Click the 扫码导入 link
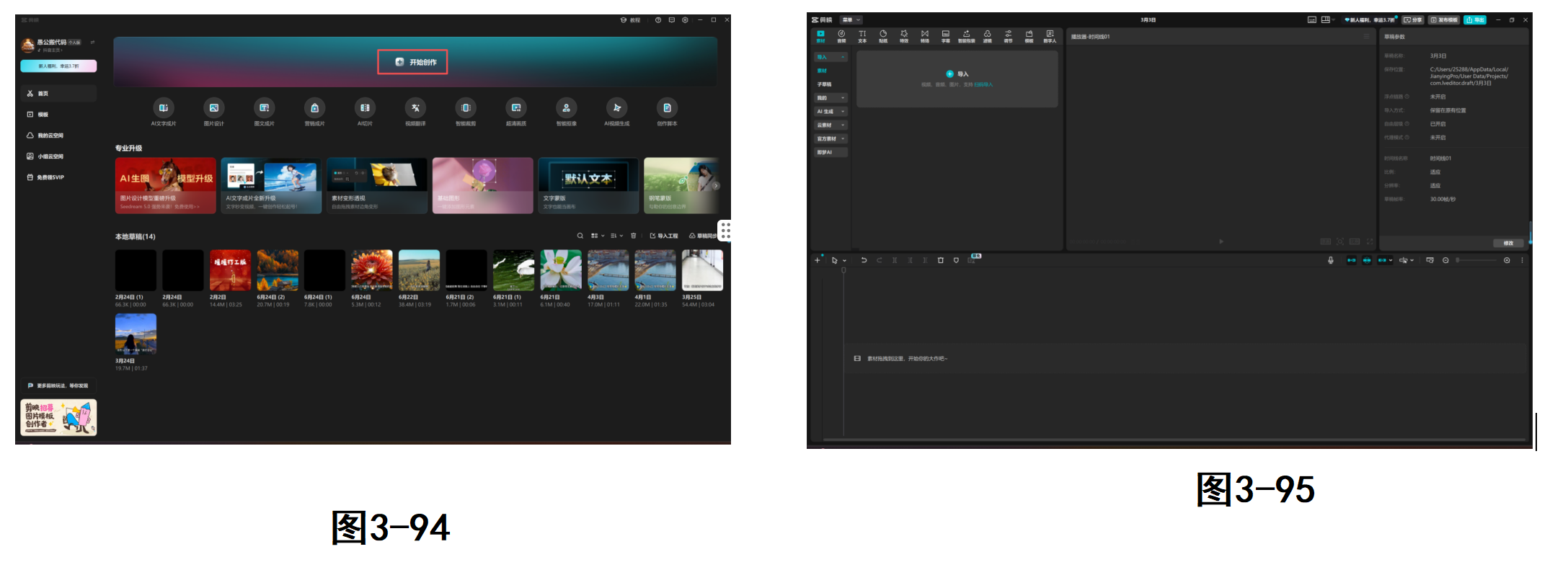Image resolution: width=1568 pixels, height=575 pixels. pos(983,85)
